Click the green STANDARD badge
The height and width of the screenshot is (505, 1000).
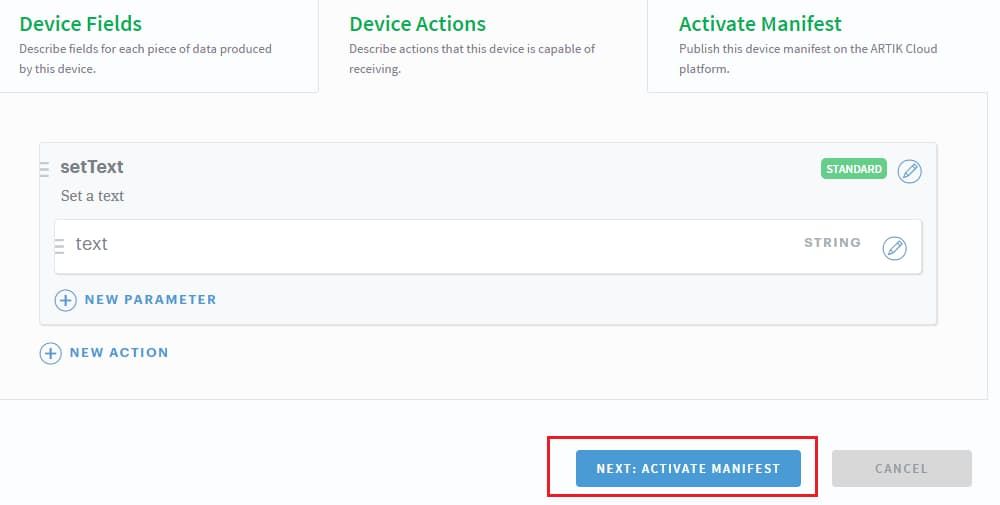[853, 169]
